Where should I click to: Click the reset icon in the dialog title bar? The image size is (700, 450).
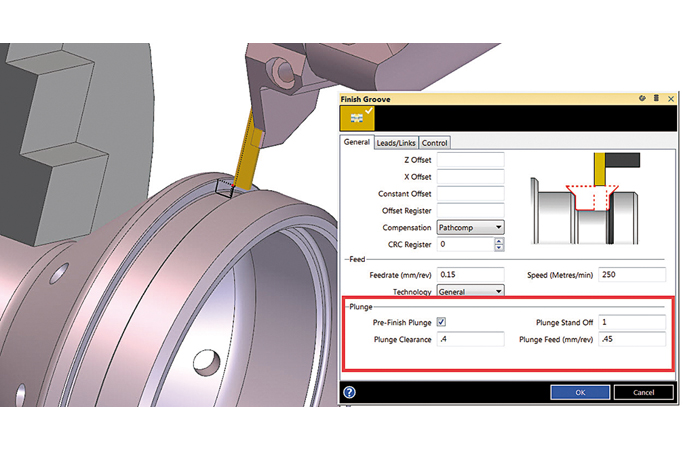point(642,98)
